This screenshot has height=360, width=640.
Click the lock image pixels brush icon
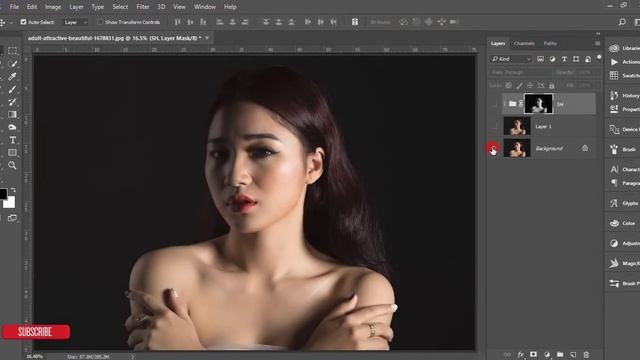click(x=519, y=86)
